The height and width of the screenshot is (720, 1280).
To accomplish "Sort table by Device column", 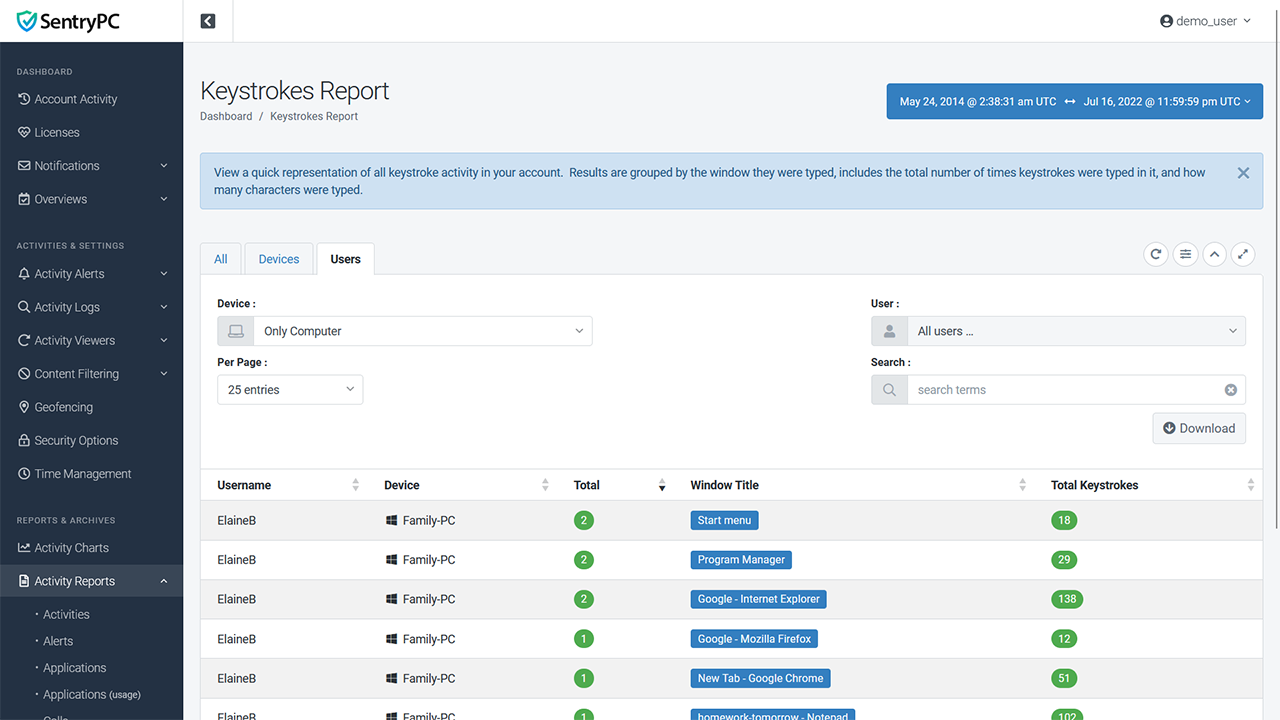I will pos(467,485).
